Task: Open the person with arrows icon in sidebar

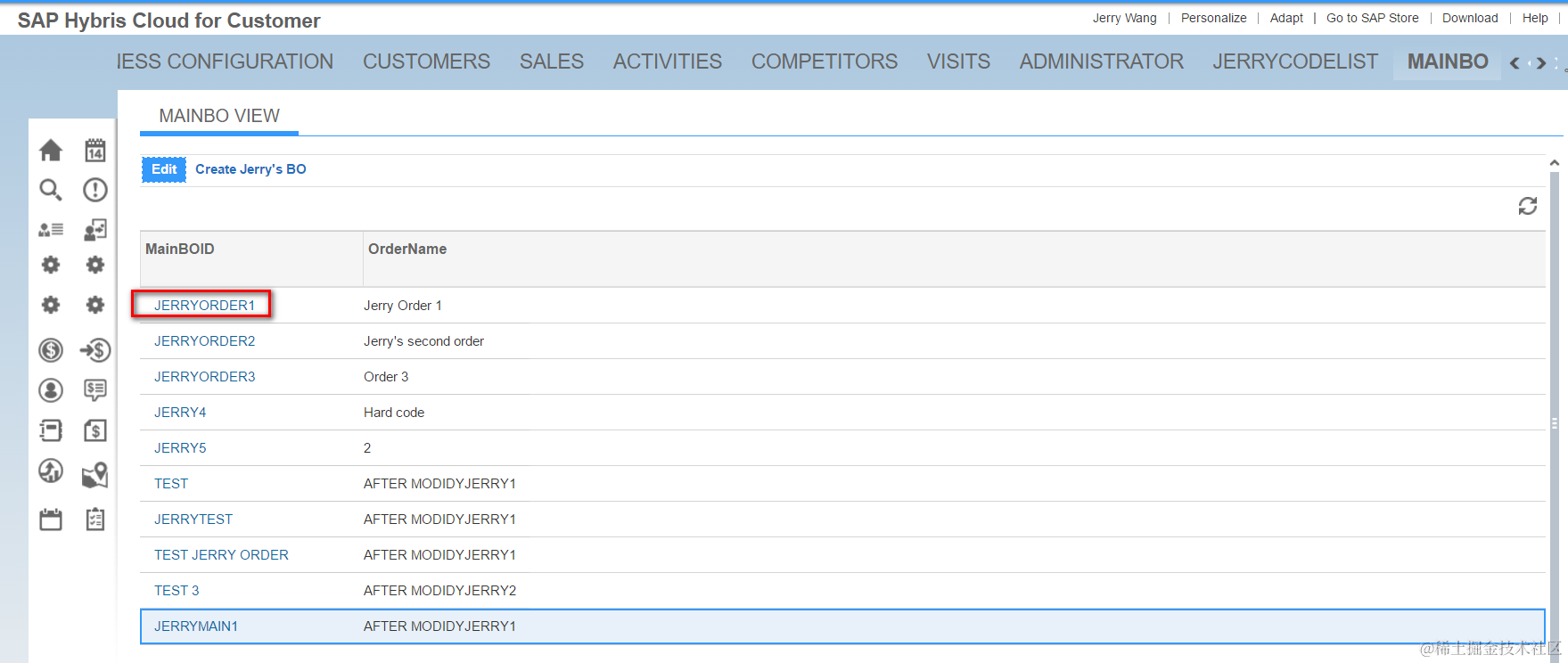Action: 94,229
